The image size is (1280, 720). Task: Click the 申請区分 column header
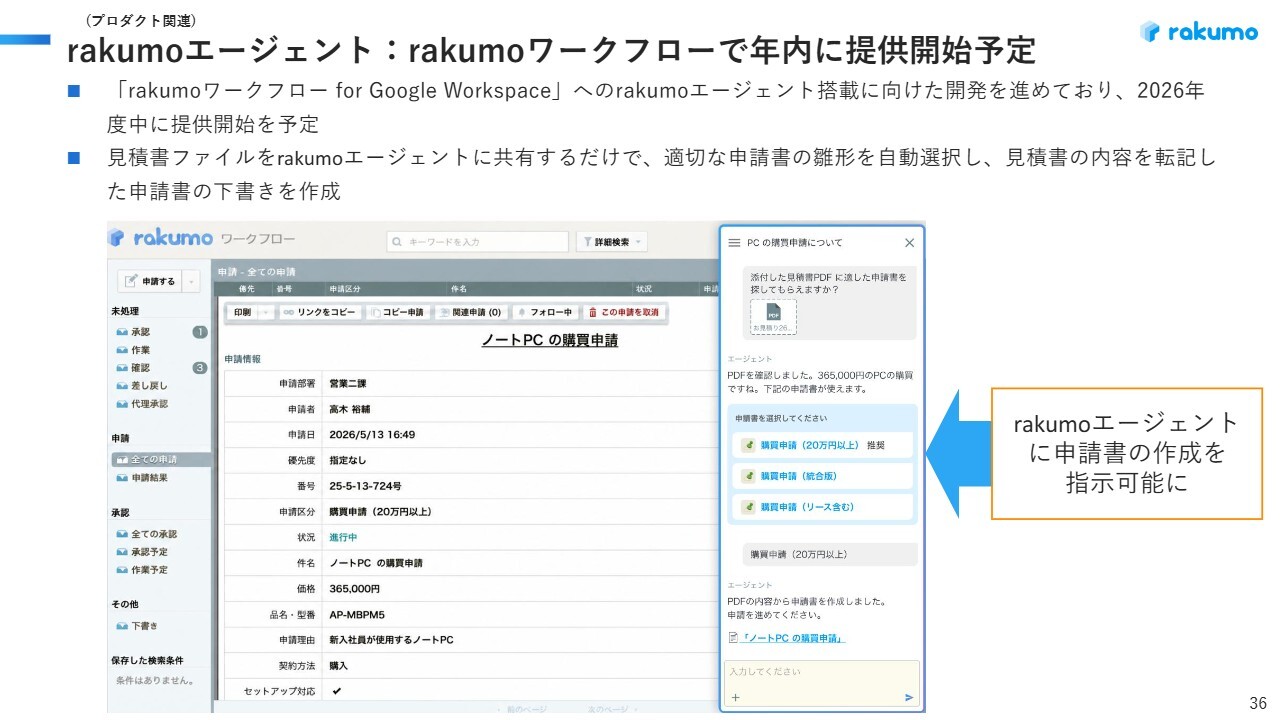pyautogui.click(x=344, y=289)
